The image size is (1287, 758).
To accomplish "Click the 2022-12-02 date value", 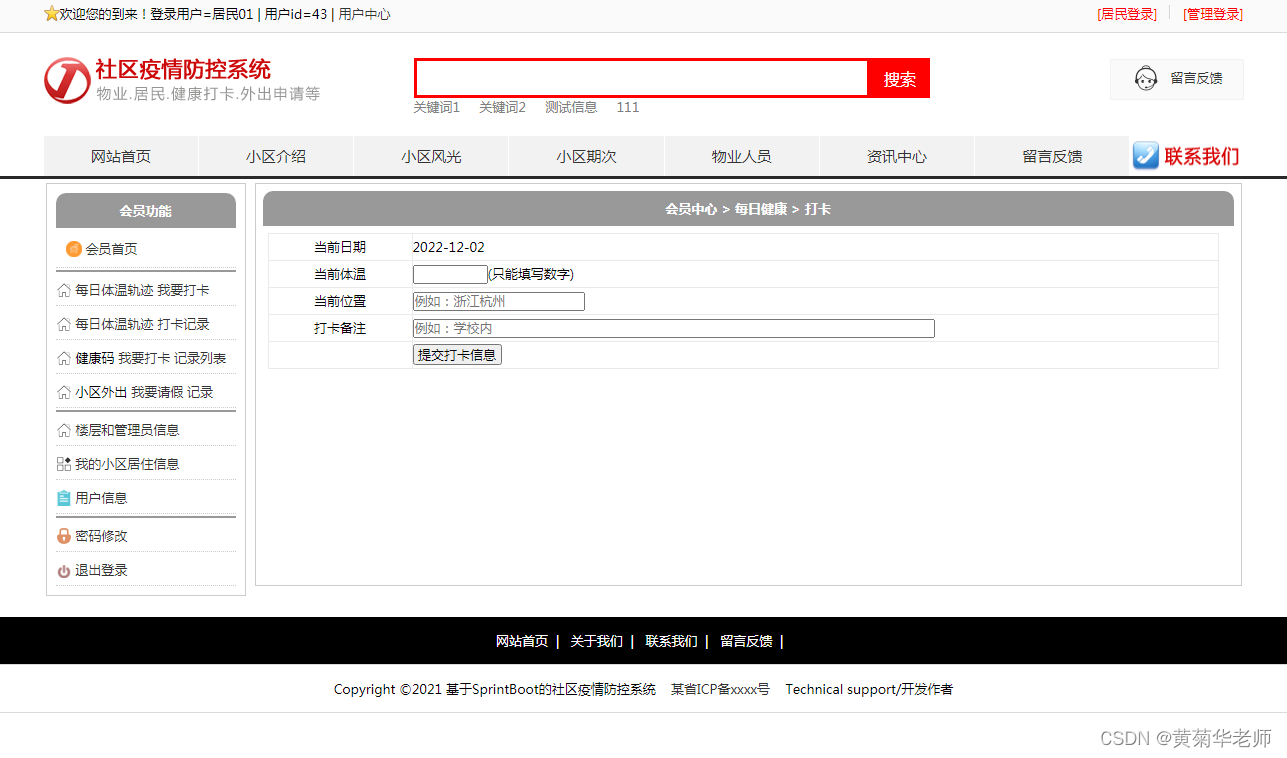I will tap(448, 247).
